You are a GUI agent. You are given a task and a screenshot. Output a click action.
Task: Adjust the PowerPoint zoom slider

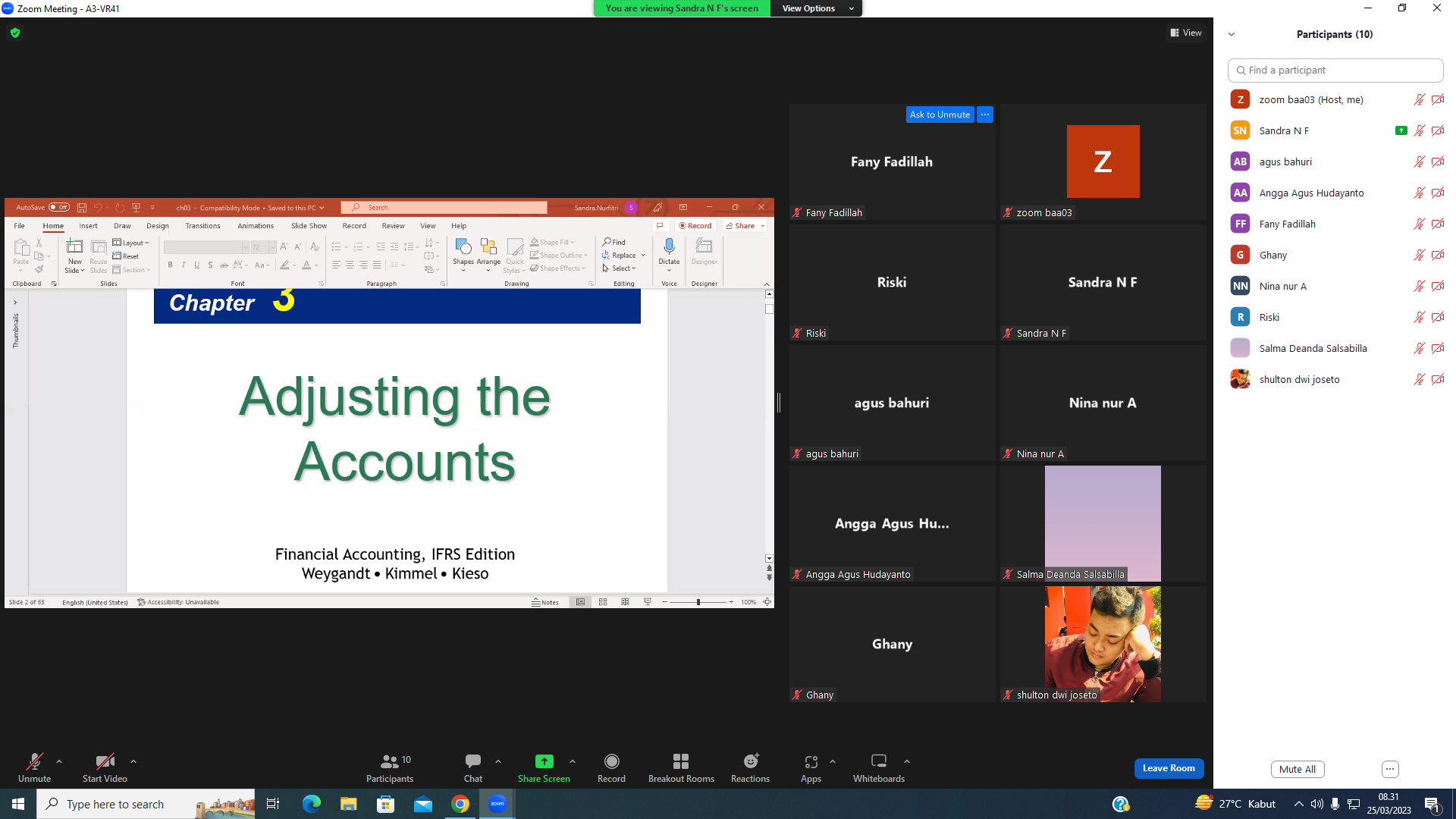[x=698, y=602]
